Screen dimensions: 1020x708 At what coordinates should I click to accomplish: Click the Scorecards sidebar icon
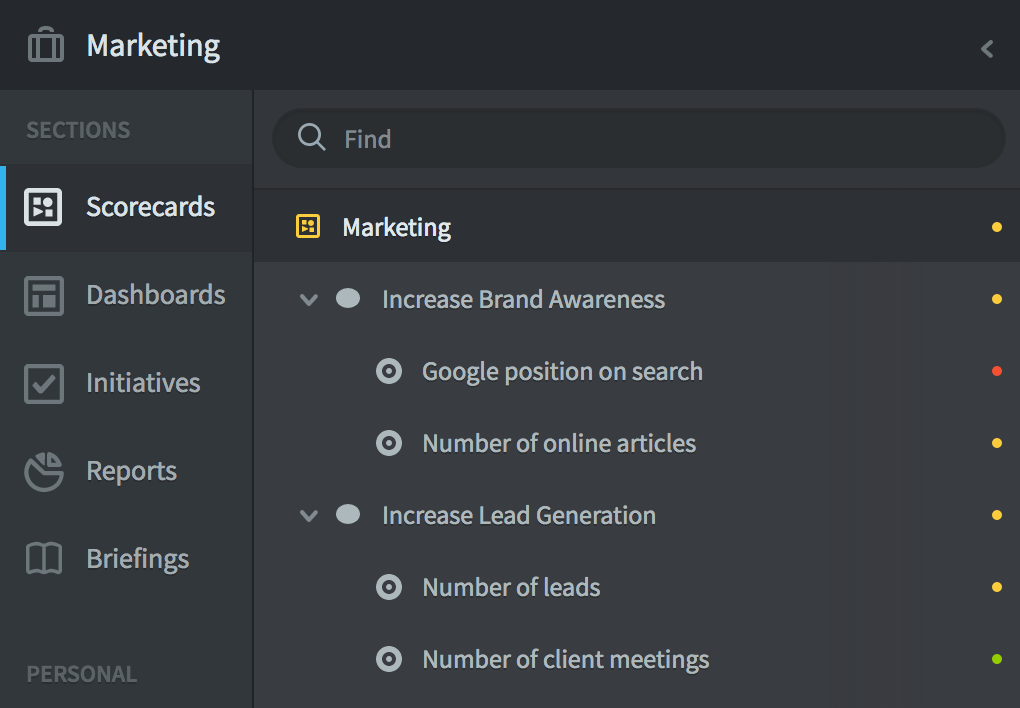pyautogui.click(x=44, y=207)
